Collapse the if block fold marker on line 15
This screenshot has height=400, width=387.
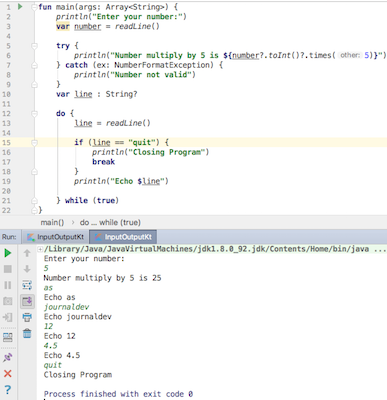(34, 143)
